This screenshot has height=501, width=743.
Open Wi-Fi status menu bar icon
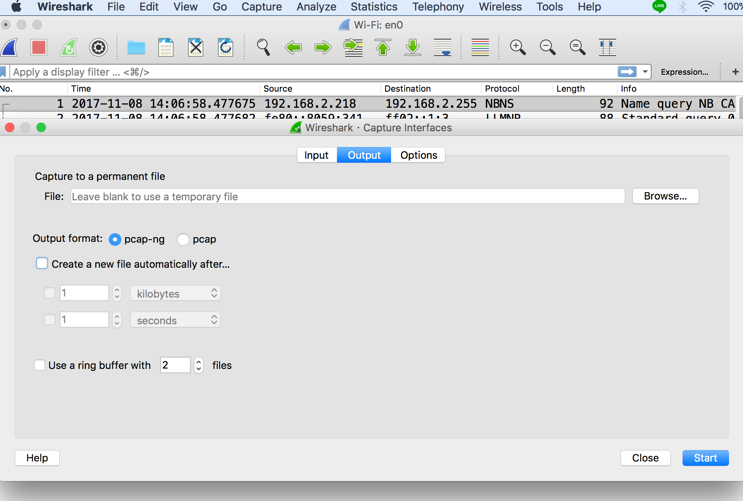coord(706,7)
